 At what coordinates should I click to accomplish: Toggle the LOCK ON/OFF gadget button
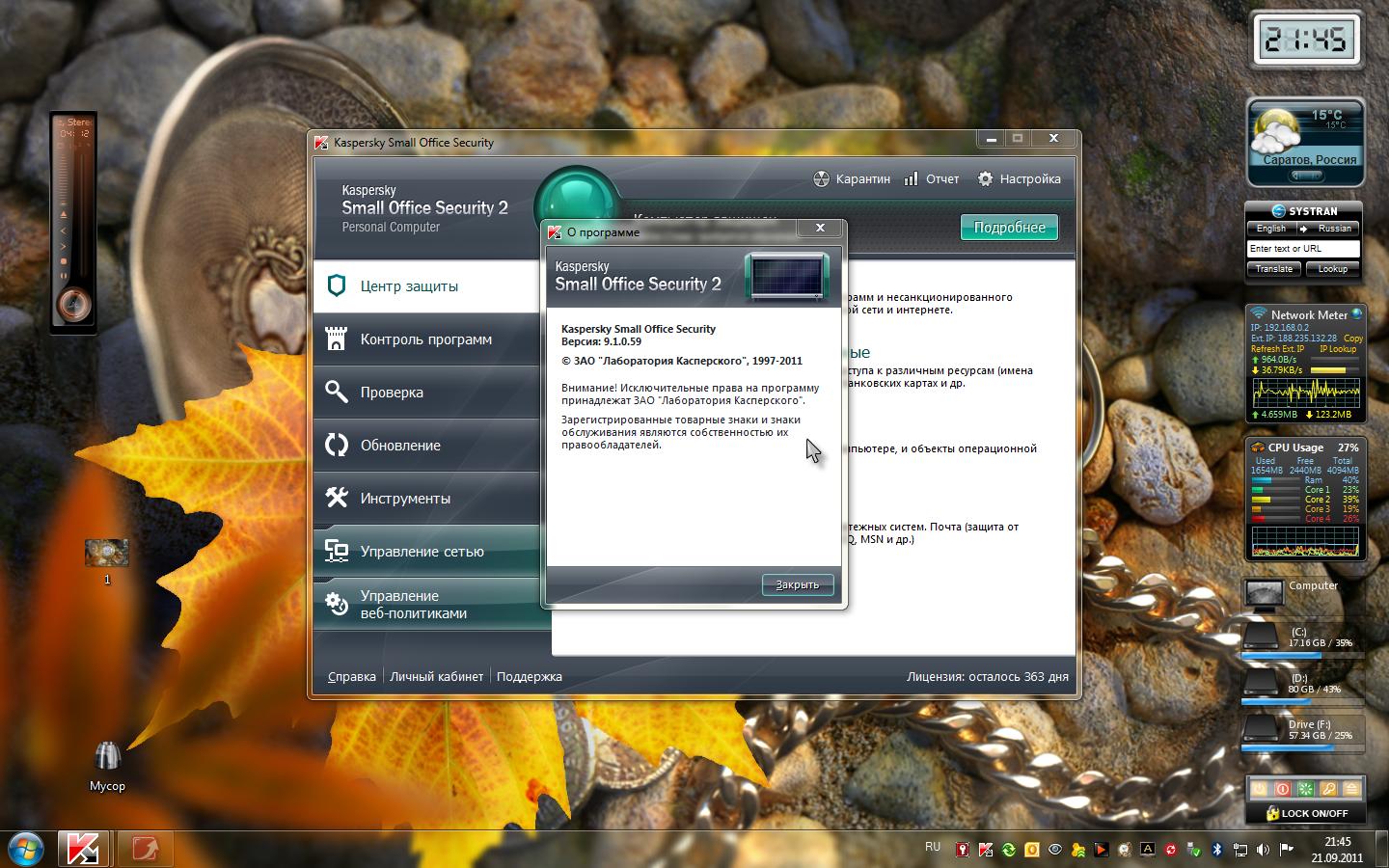pyautogui.click(x=1306, y=813)
